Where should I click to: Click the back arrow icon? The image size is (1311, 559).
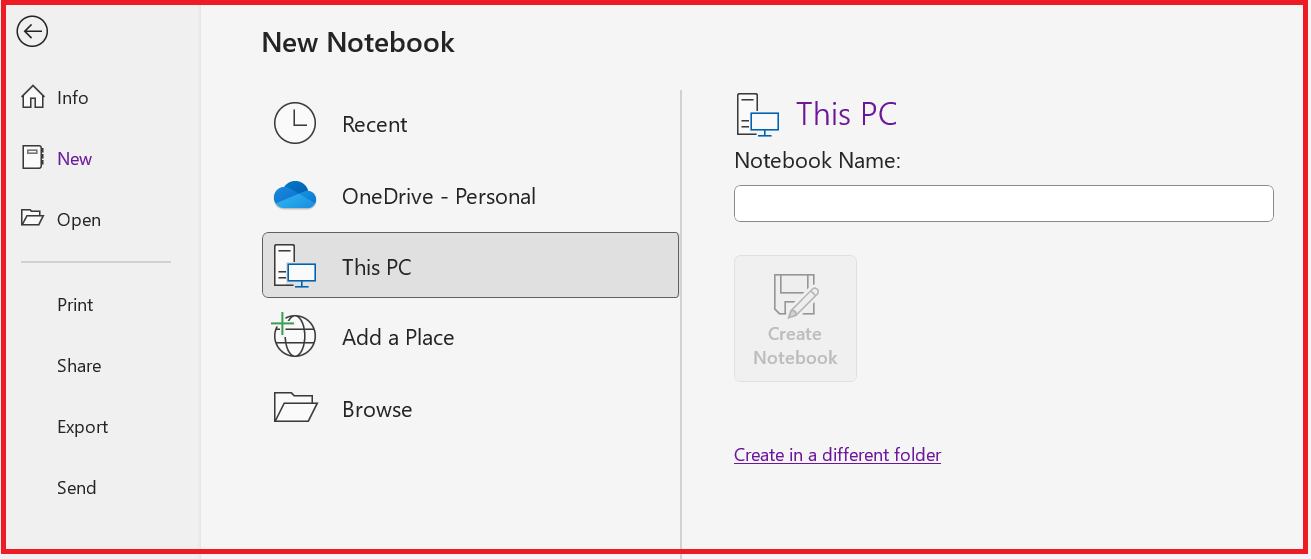click(33, 32)
